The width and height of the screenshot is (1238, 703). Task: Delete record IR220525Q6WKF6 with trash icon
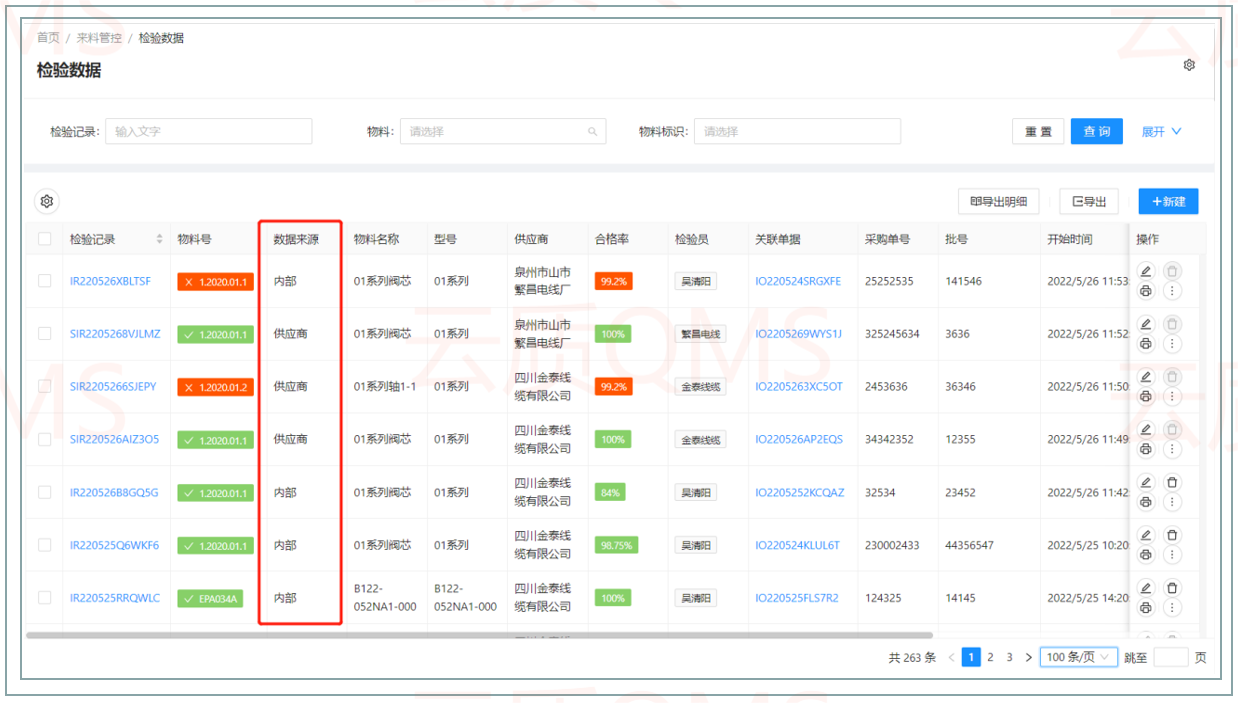coord(1173,535)
